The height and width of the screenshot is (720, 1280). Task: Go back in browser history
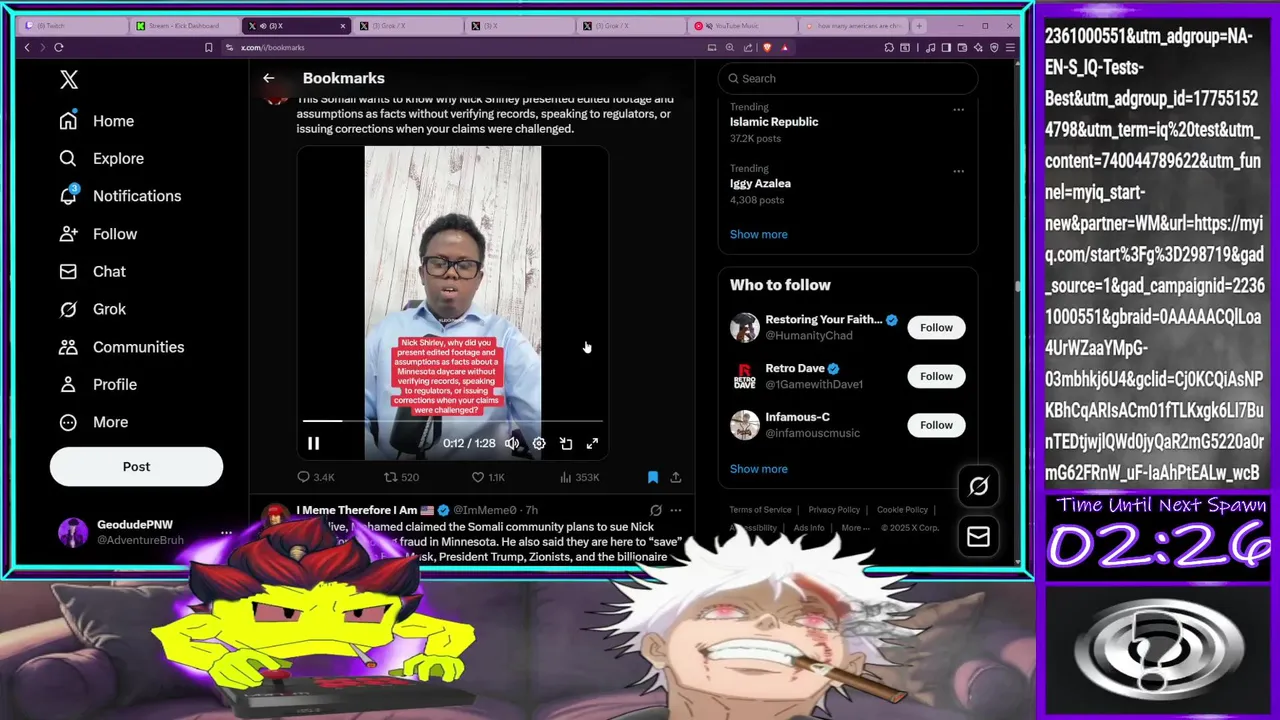(x=27, y=47)
